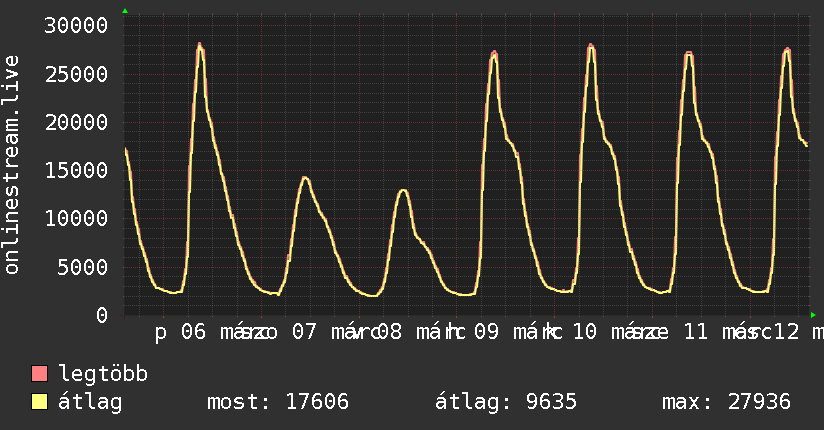Click the max: 27936 statistic
Image resolution: width=824 pixels, height=430 pixels.
pos(726,402)
